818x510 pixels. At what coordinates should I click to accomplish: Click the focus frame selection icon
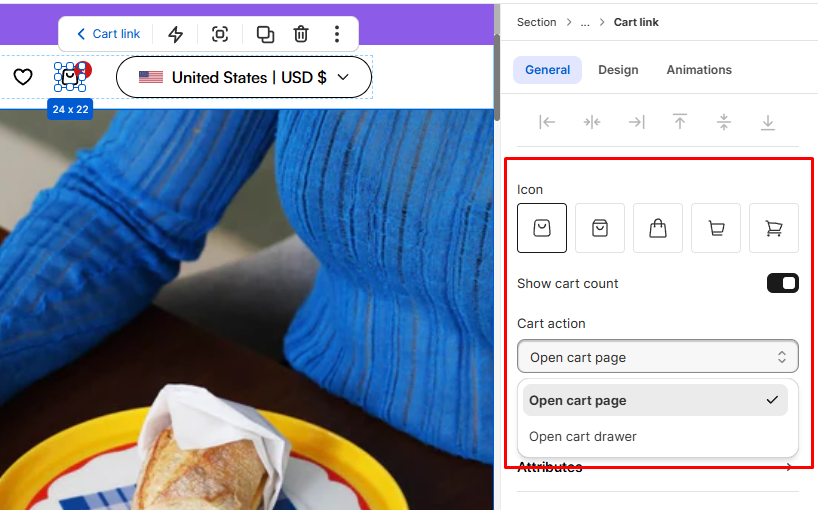(220, 34)
